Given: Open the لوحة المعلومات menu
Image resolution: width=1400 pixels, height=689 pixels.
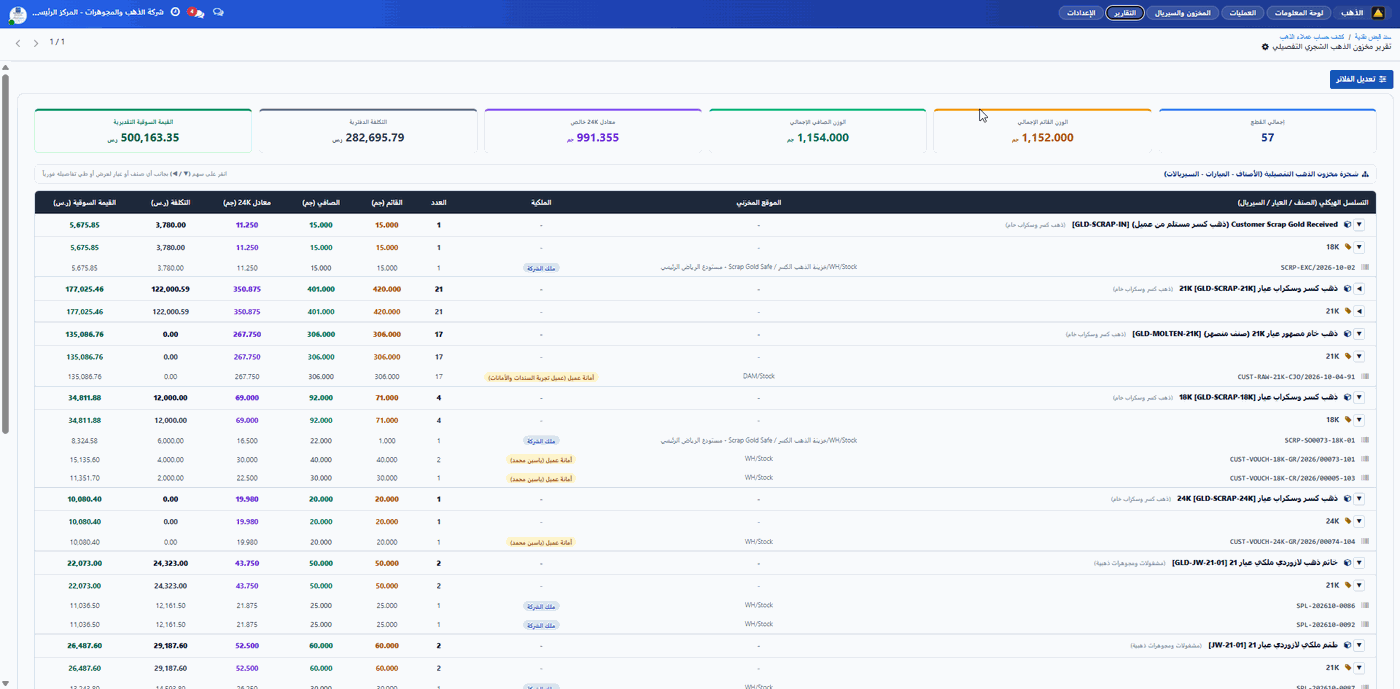Looking at the screenshot, I should (x=1298, y=13).
